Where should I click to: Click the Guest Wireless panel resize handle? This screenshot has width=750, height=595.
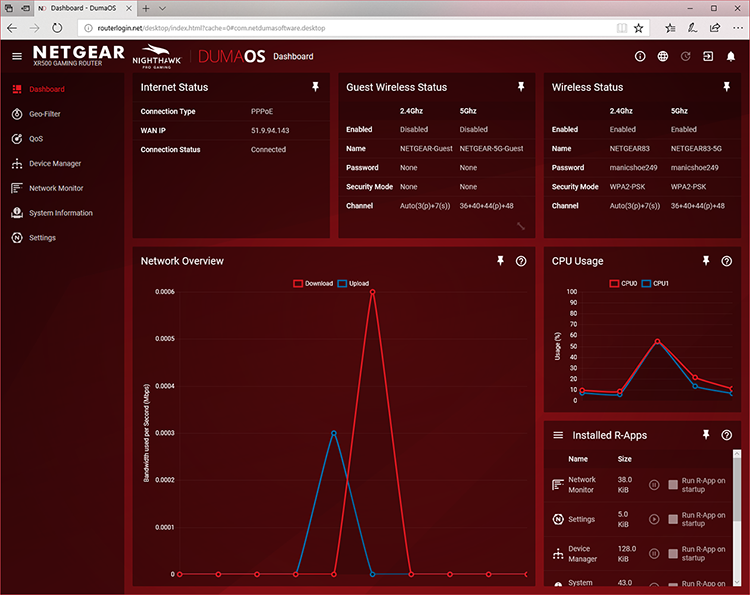521,226
